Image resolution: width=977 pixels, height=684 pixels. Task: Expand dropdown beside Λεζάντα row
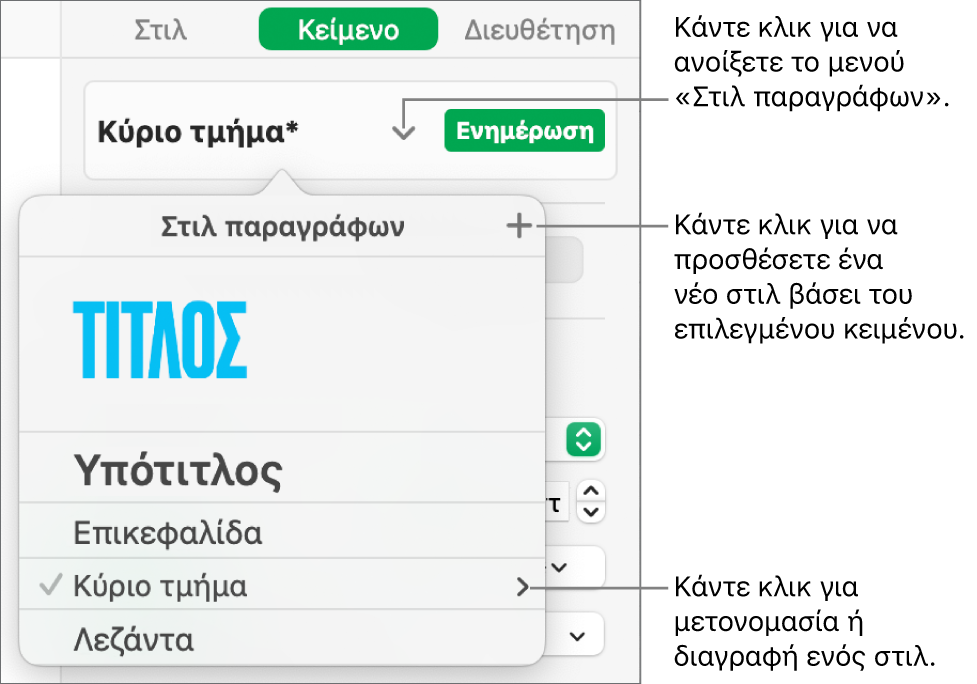pyautogui.click(x=578, y=636)
